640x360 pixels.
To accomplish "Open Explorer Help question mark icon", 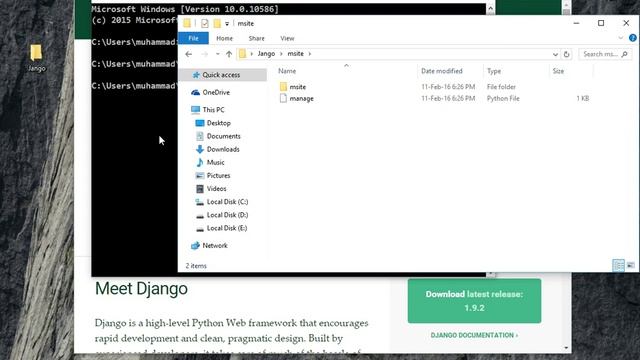I will tap(632, 38).
